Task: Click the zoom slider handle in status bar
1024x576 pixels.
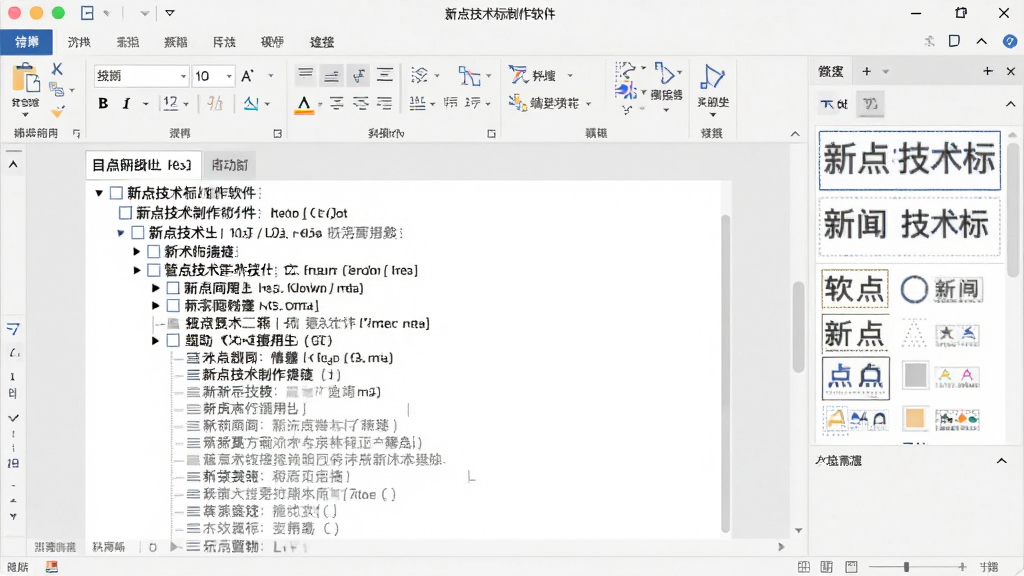Action: tap(906, 567)
